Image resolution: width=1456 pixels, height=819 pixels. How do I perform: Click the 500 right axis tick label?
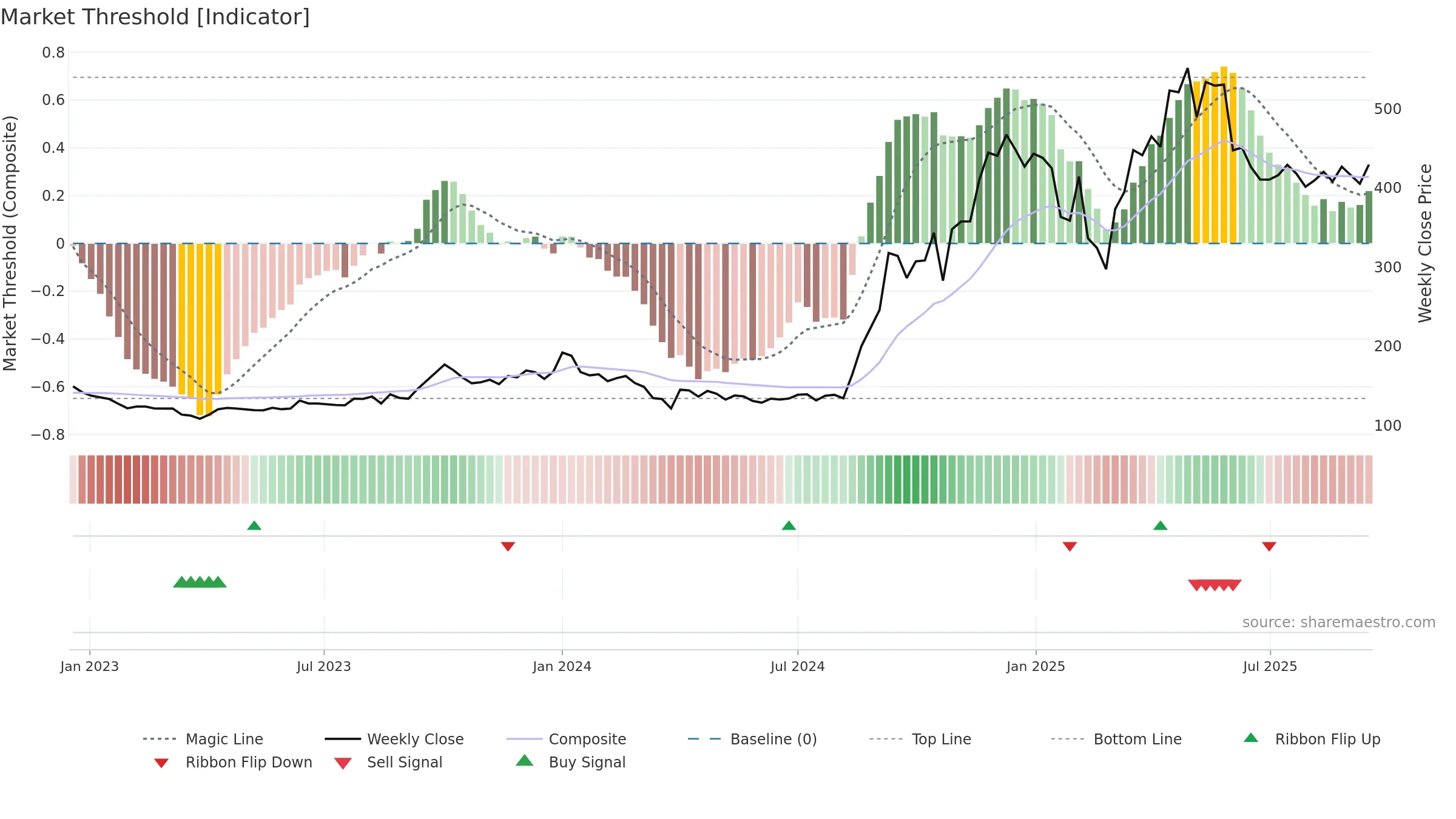tap(1388, 109)
